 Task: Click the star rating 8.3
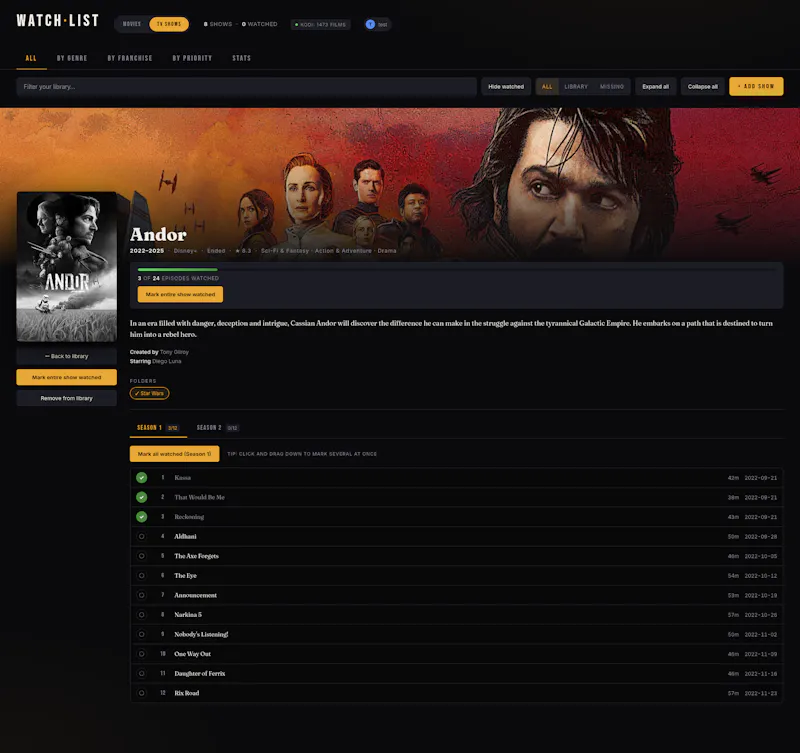[x=243, y=251]
